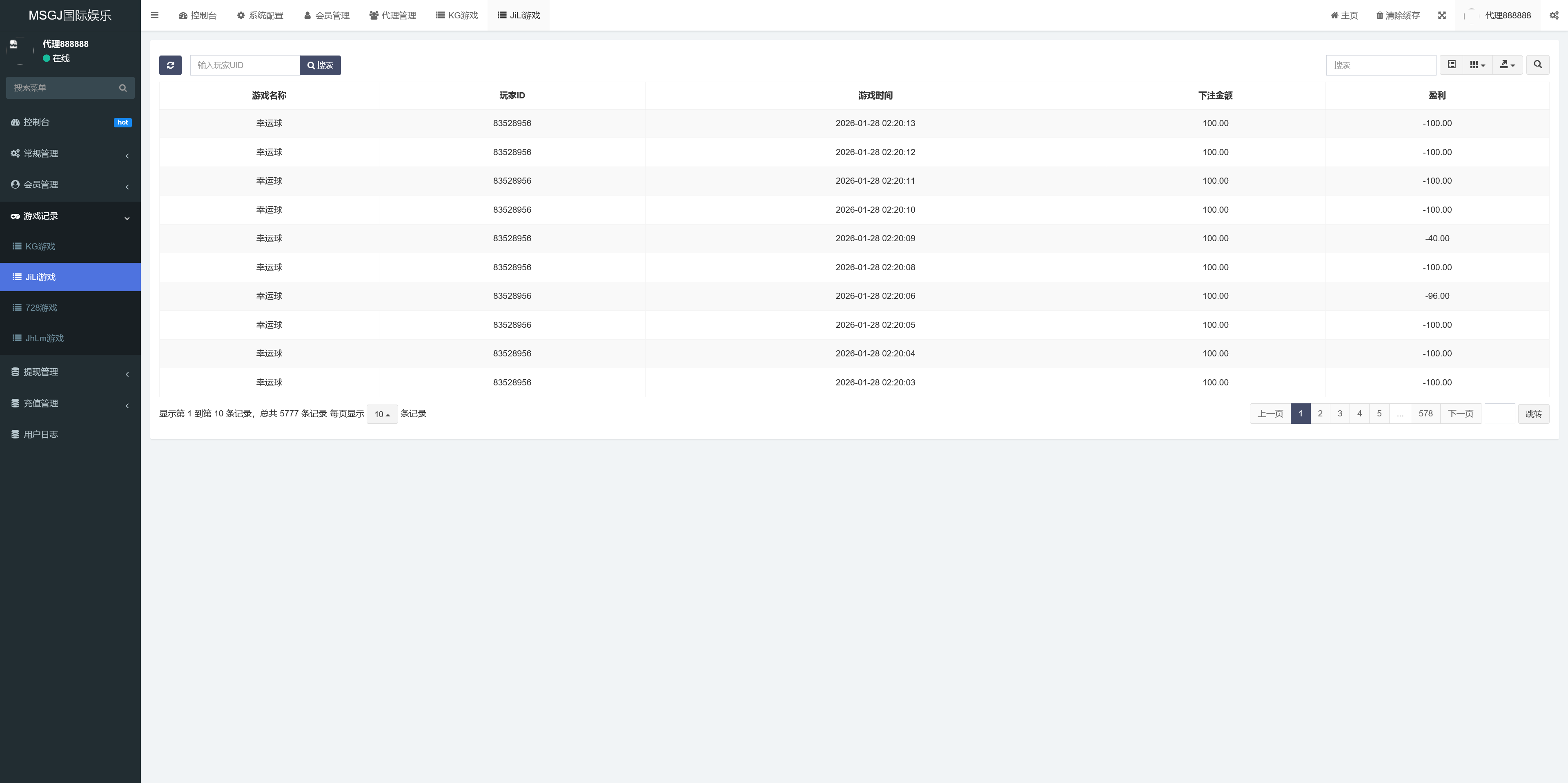Open the settings cogs icon at top right

(1554, 15)
